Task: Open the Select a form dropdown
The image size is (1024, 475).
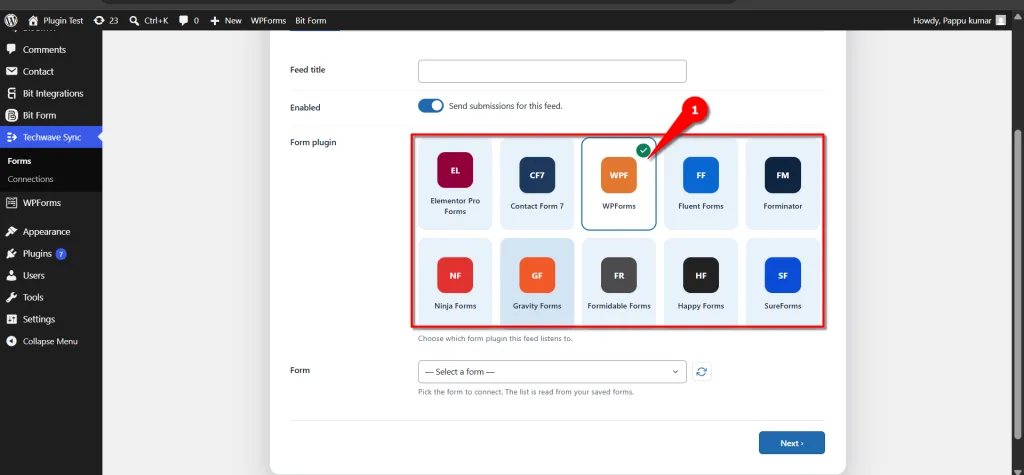Action: (x=552, y=372)
